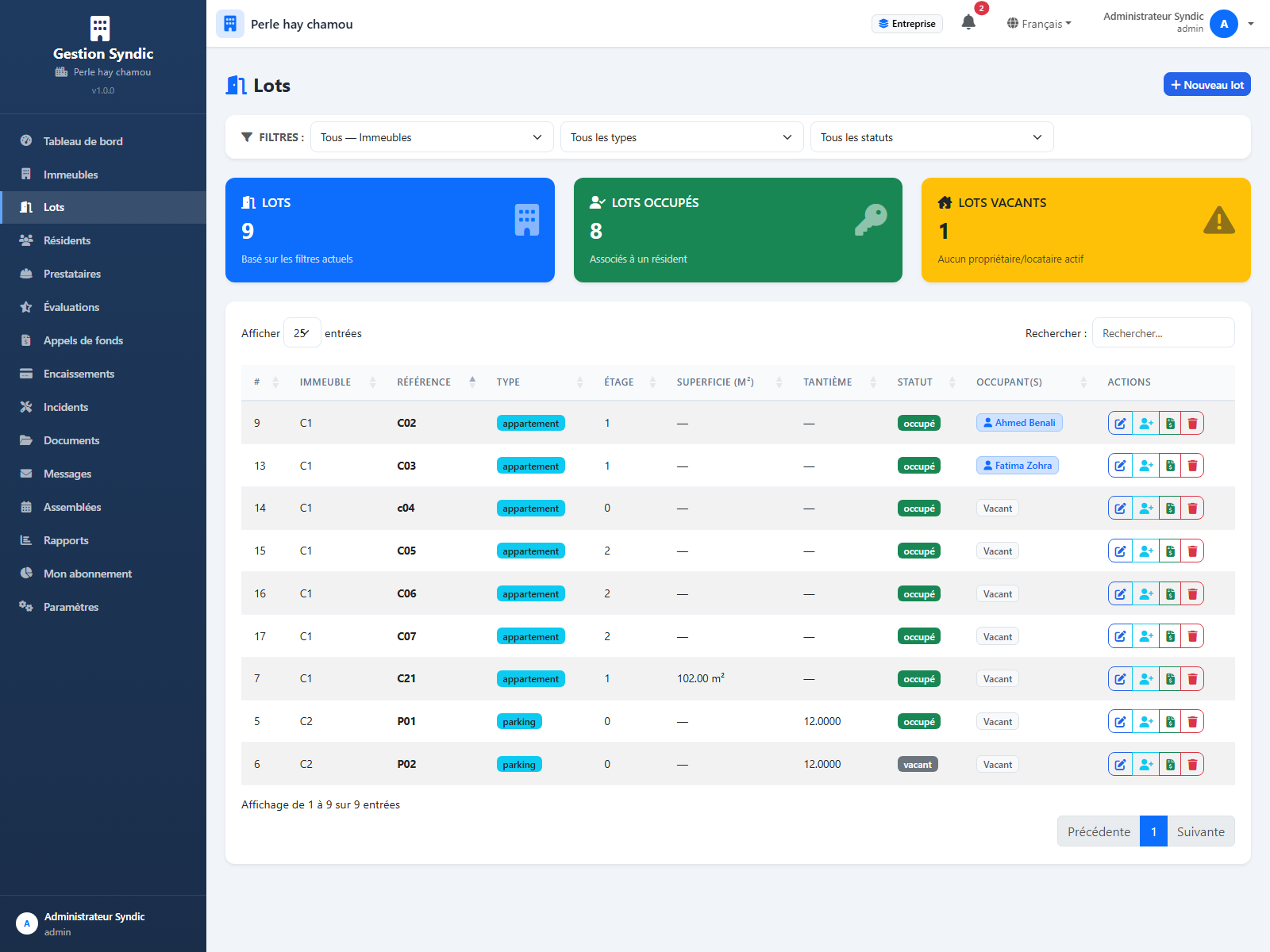Edit lot C02 with pencil icon
This screenshot has height=952, width=1270.
pyautogui.click(x=1120, y=423)
